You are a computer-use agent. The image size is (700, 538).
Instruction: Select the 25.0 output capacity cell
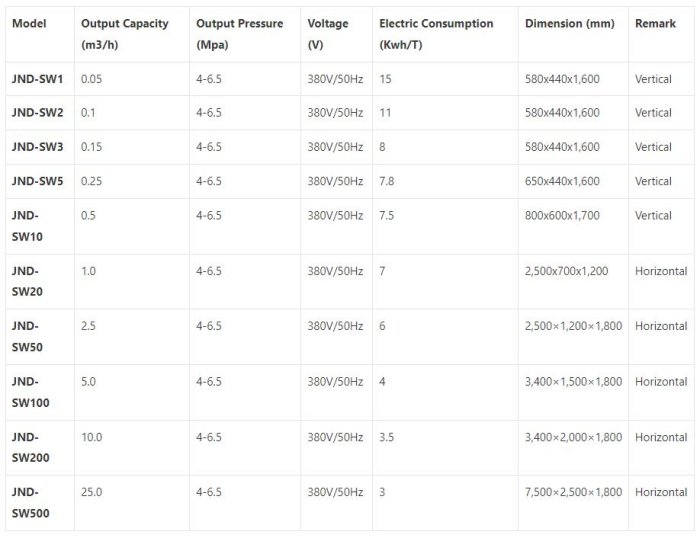[x=91, y=492]
